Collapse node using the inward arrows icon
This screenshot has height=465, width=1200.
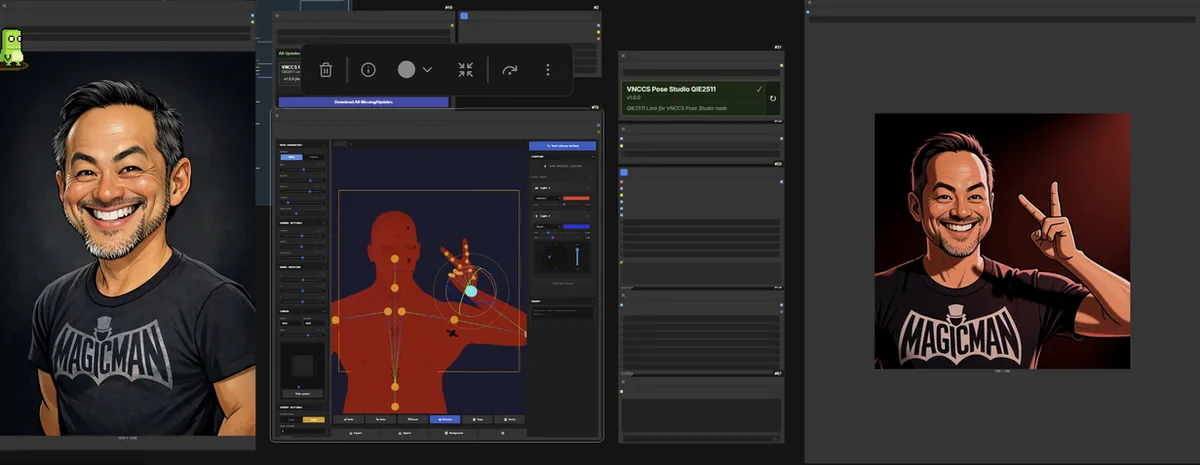click(x=465, y=69)
